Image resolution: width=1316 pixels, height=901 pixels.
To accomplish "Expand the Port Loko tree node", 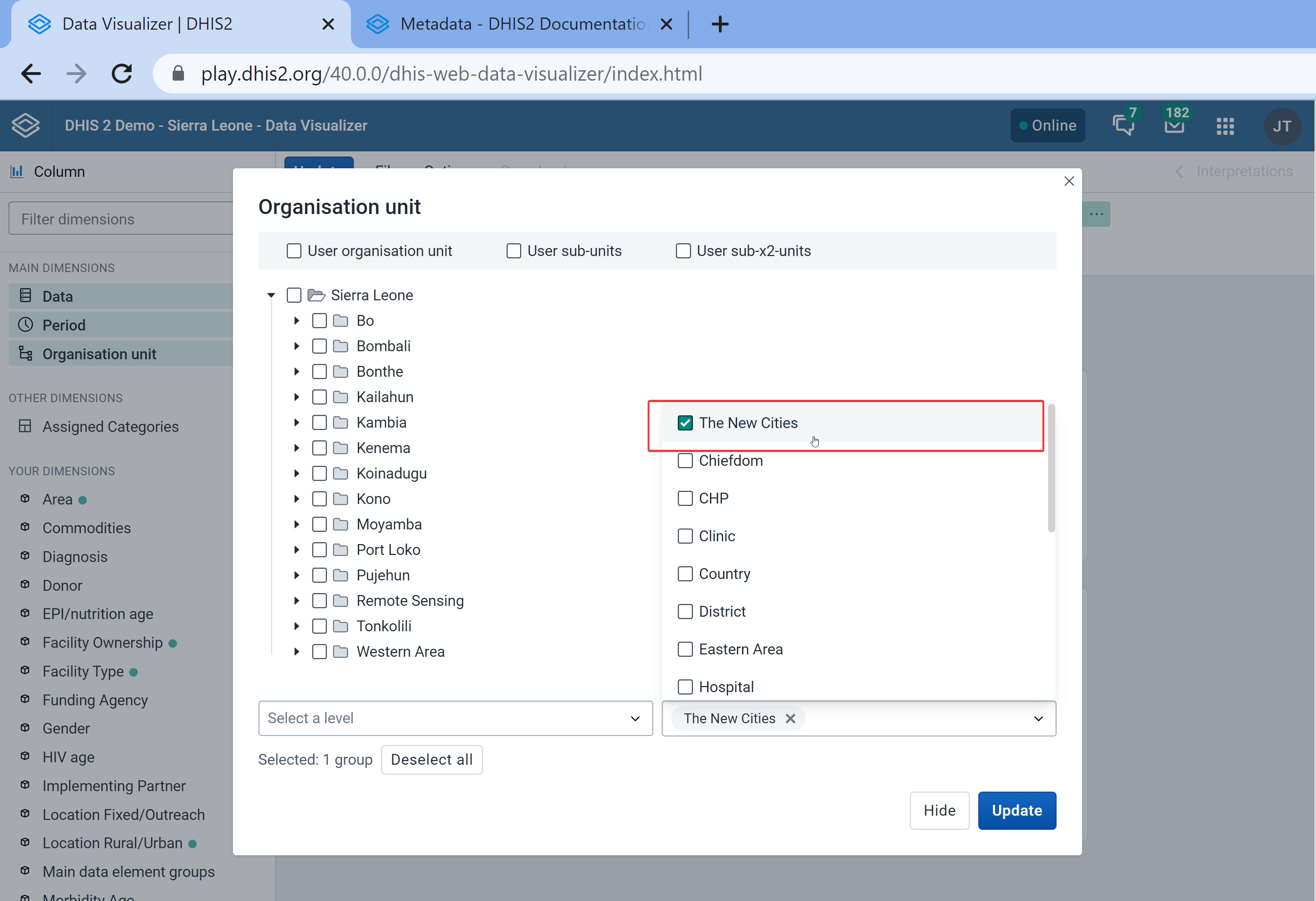I will click(x=296, y=550).
